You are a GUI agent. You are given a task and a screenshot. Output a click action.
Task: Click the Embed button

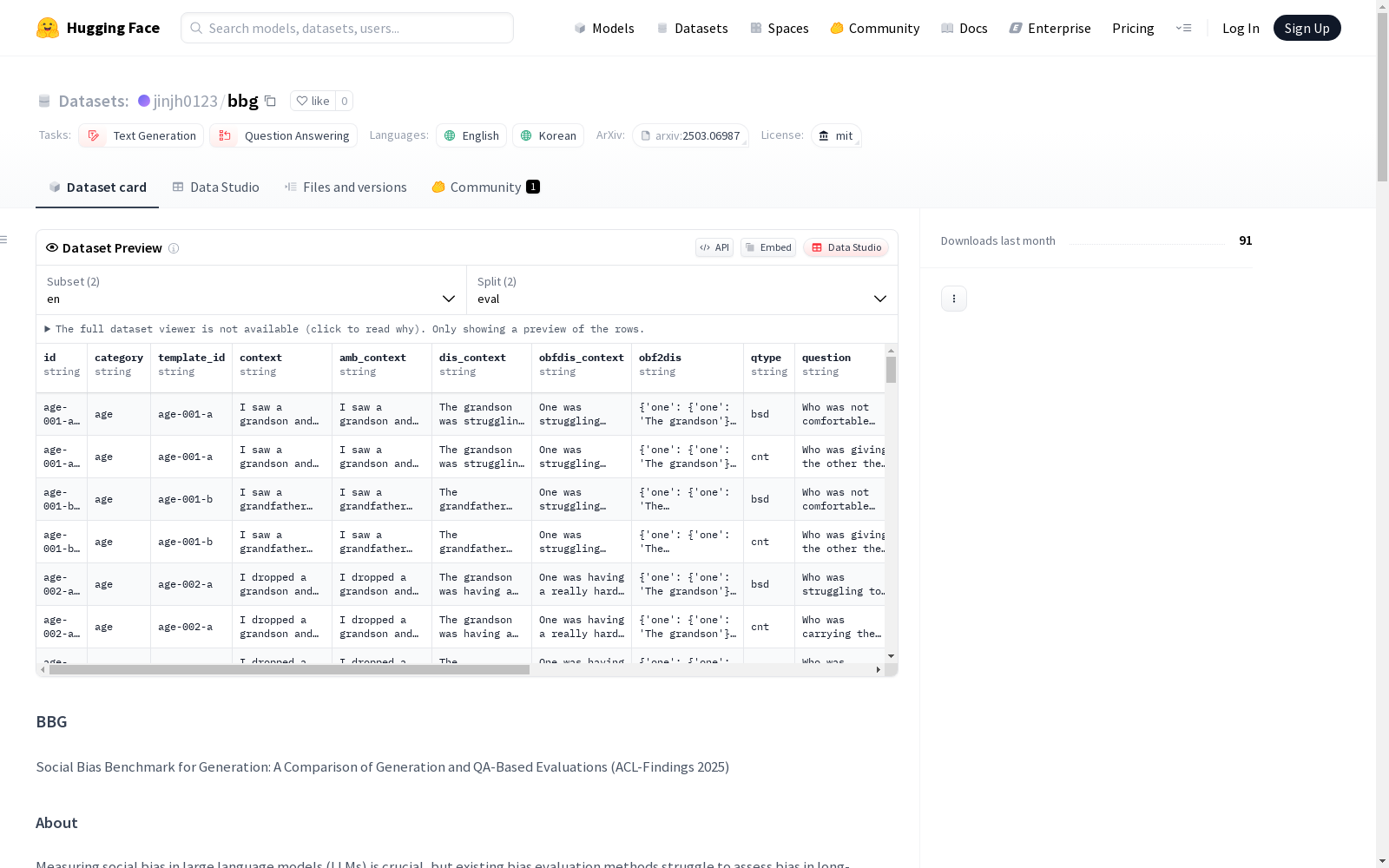click(768, 247)
